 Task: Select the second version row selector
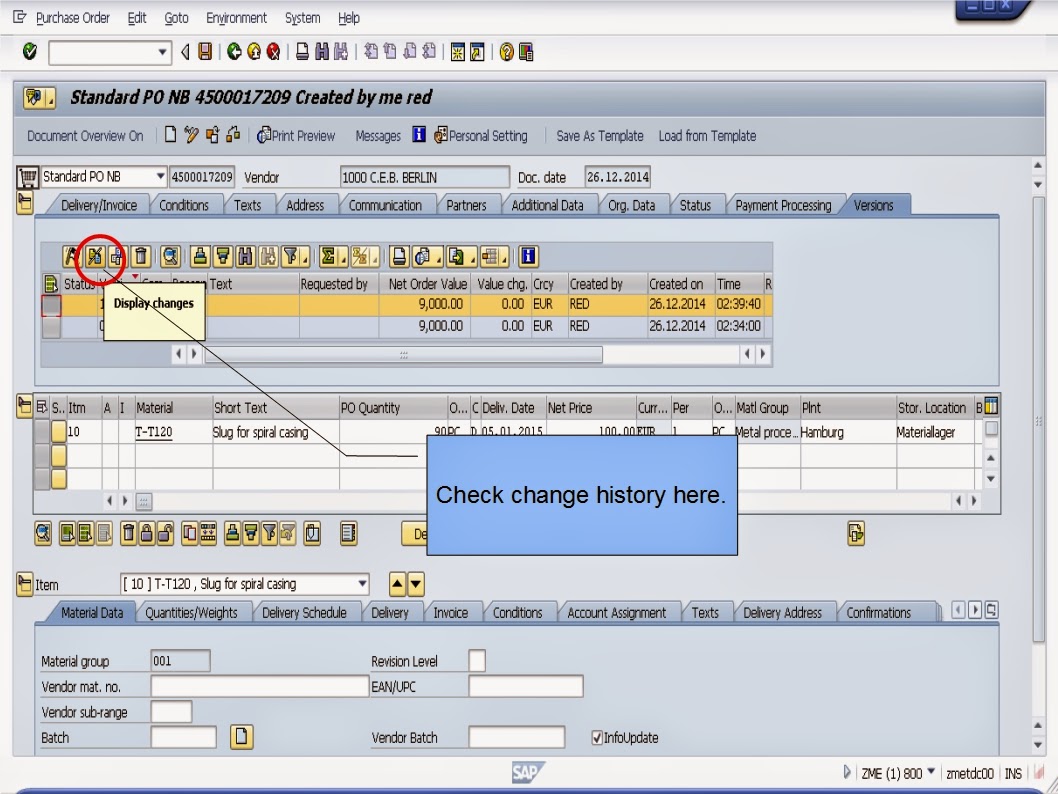point(51,327)
